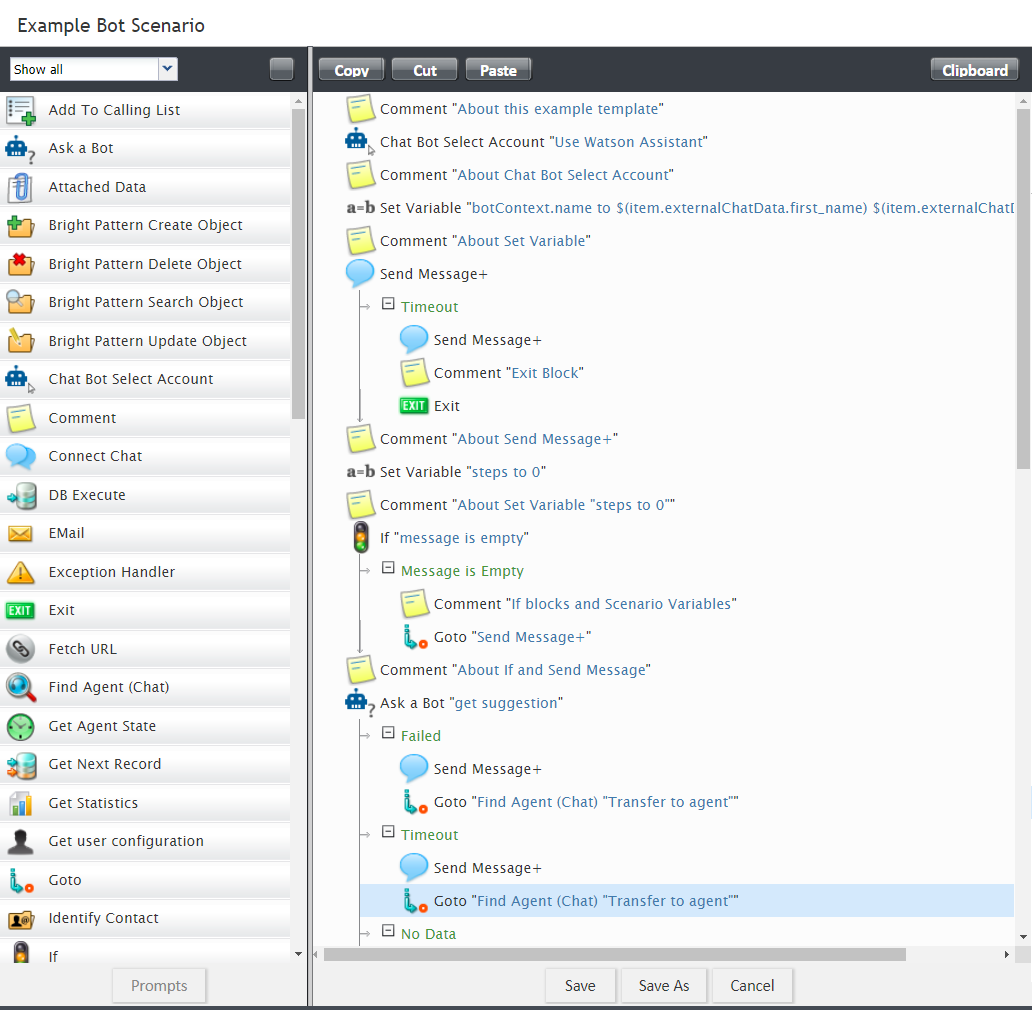The width and height of the screenshot is (1032, 1010).
Task: Open the Clipboard panel button
Action: (974, 70)
